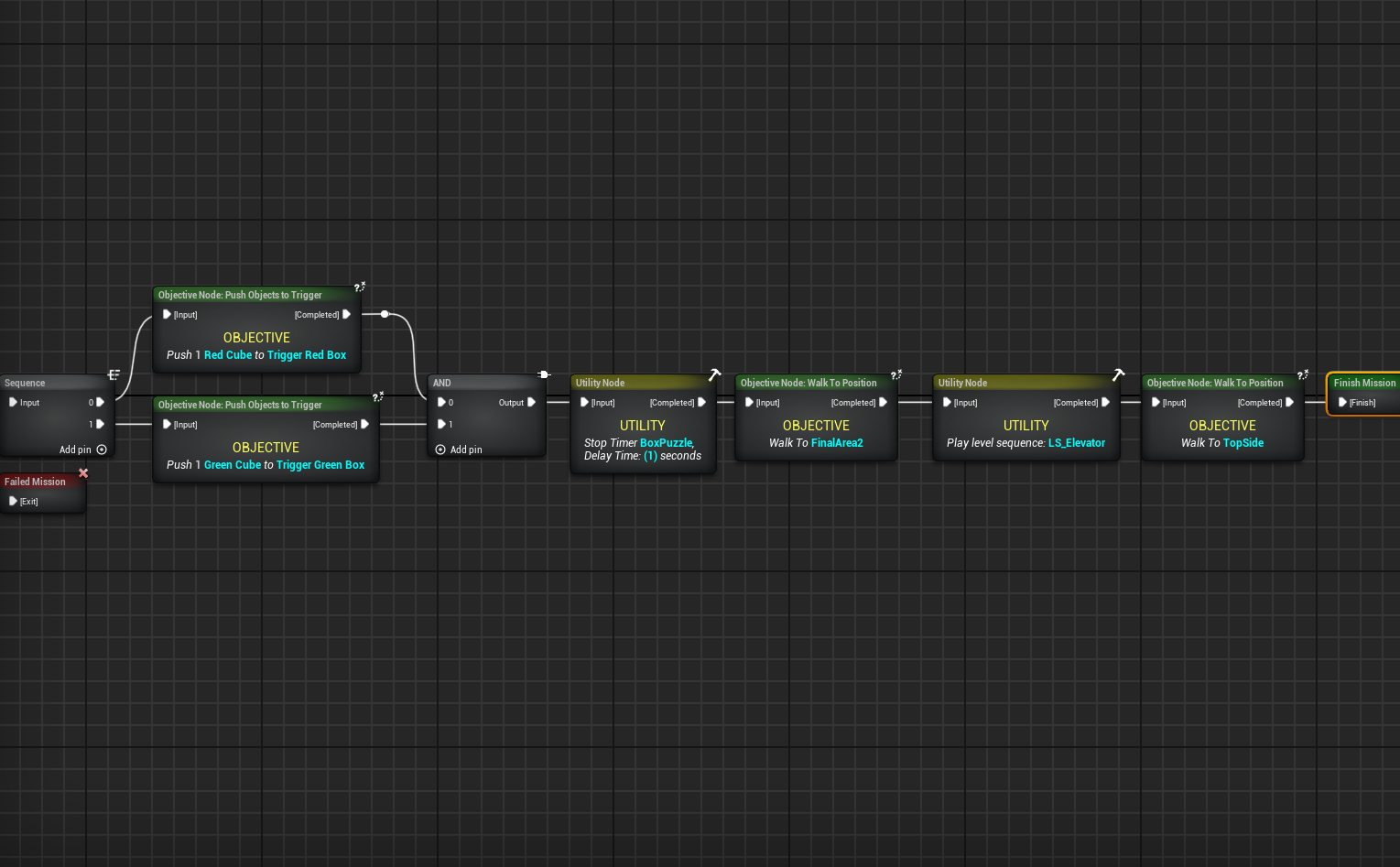This screenshot has width=1400, height=867.
Task: Click the 'FinalArea2' reference text
Action: click(x=837, y=443)
